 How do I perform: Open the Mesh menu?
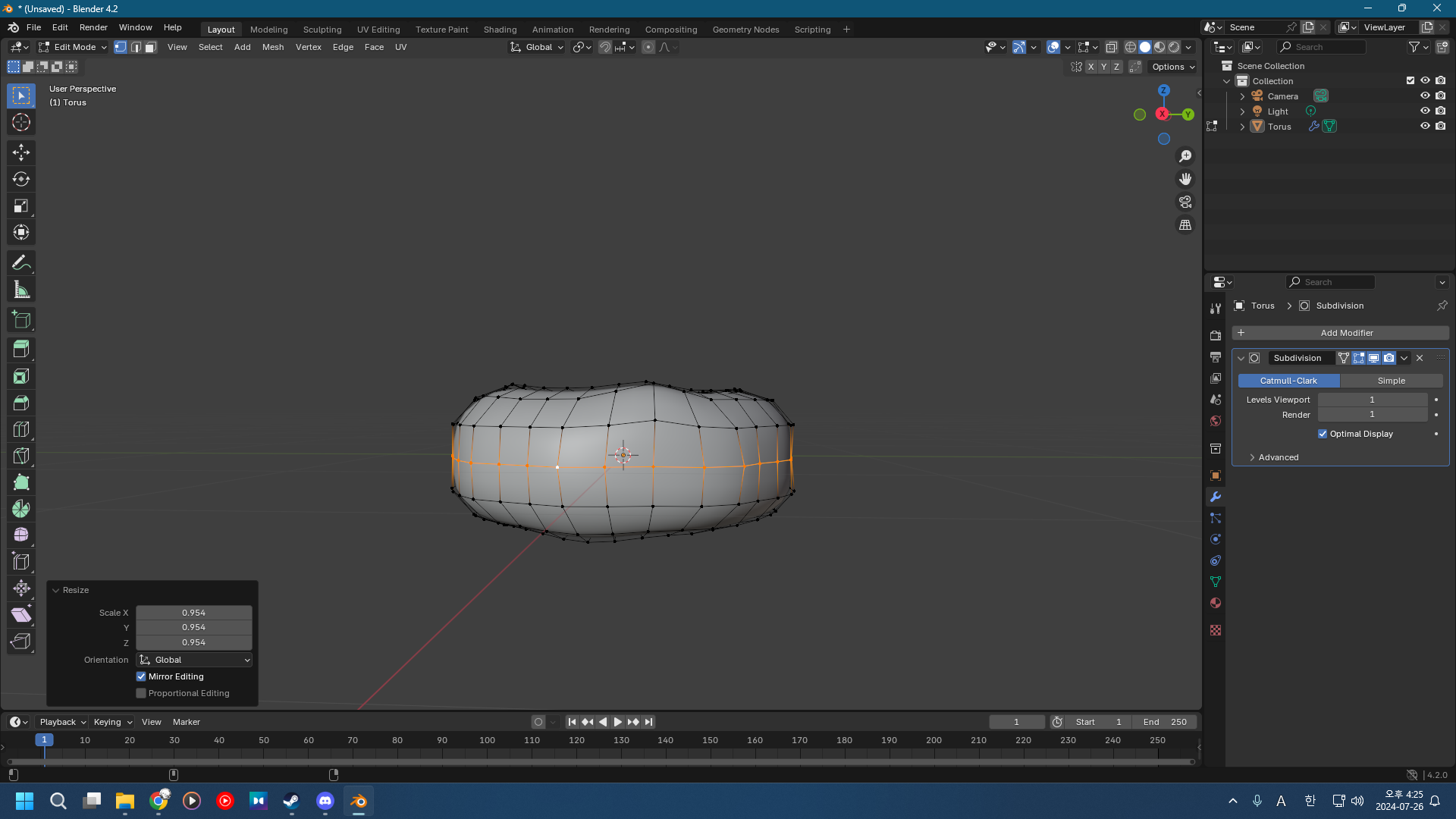pyautogui.click(x=272, y=47)
